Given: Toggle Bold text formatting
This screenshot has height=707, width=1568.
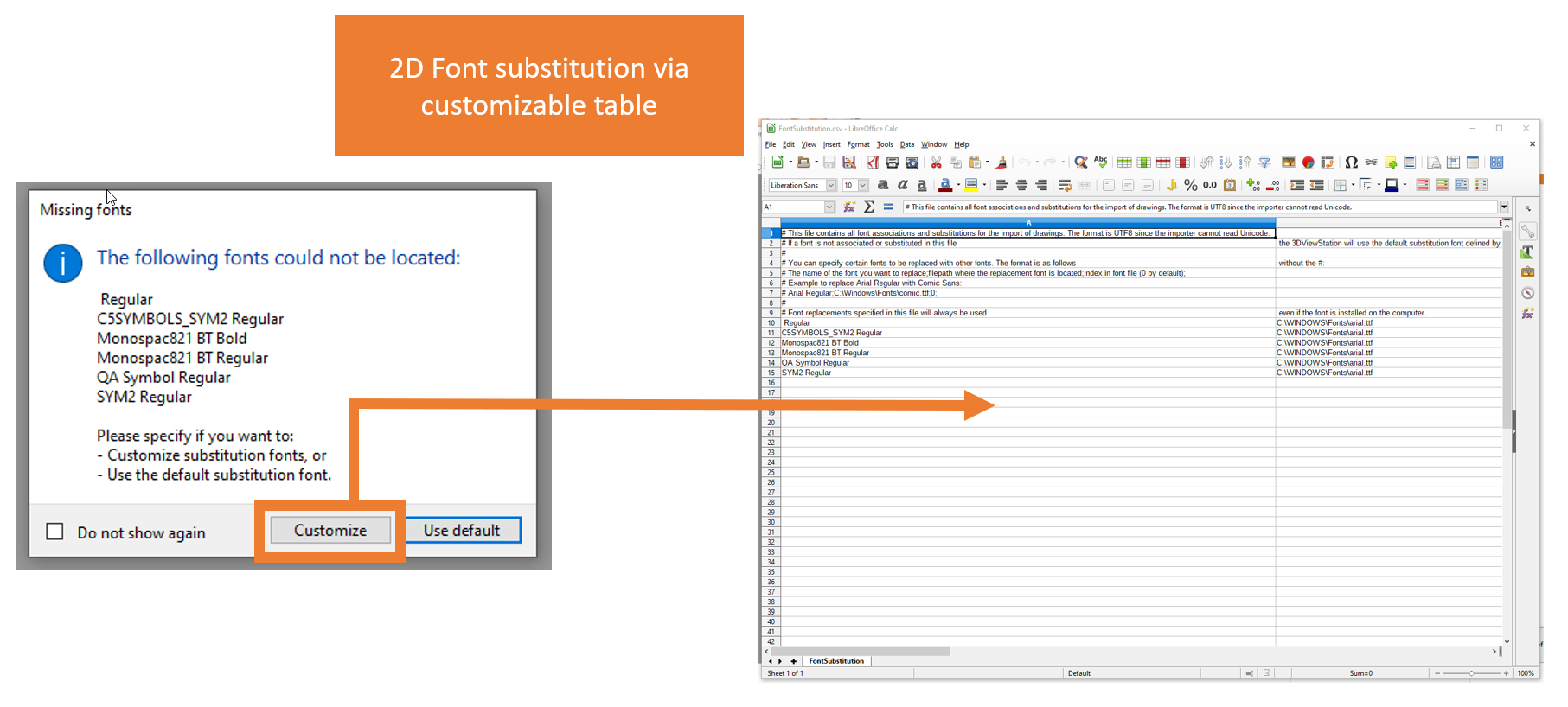Looking at the screenshot, I should [883, 185].
